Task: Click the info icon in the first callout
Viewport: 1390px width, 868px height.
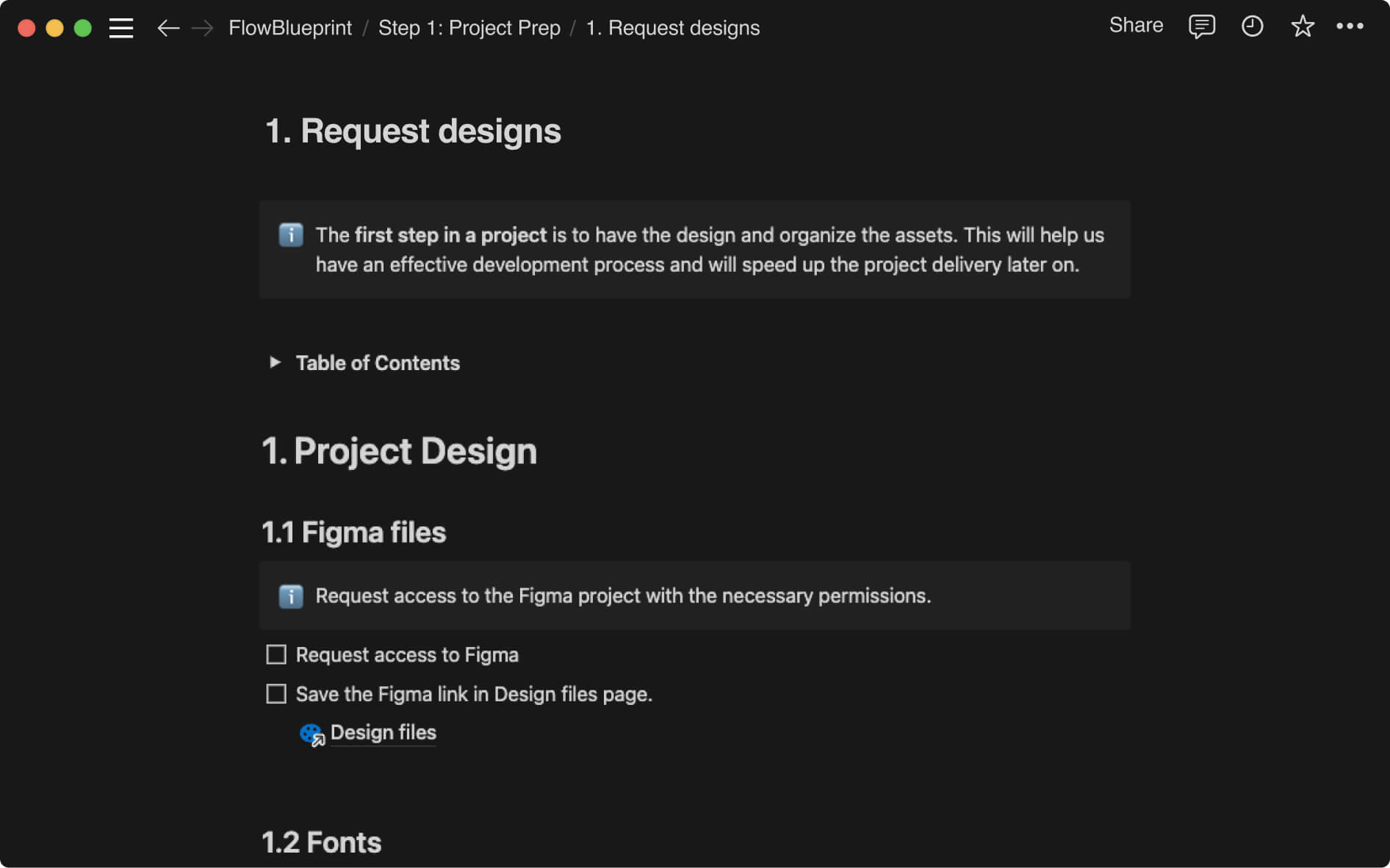Action: [291, 235]
